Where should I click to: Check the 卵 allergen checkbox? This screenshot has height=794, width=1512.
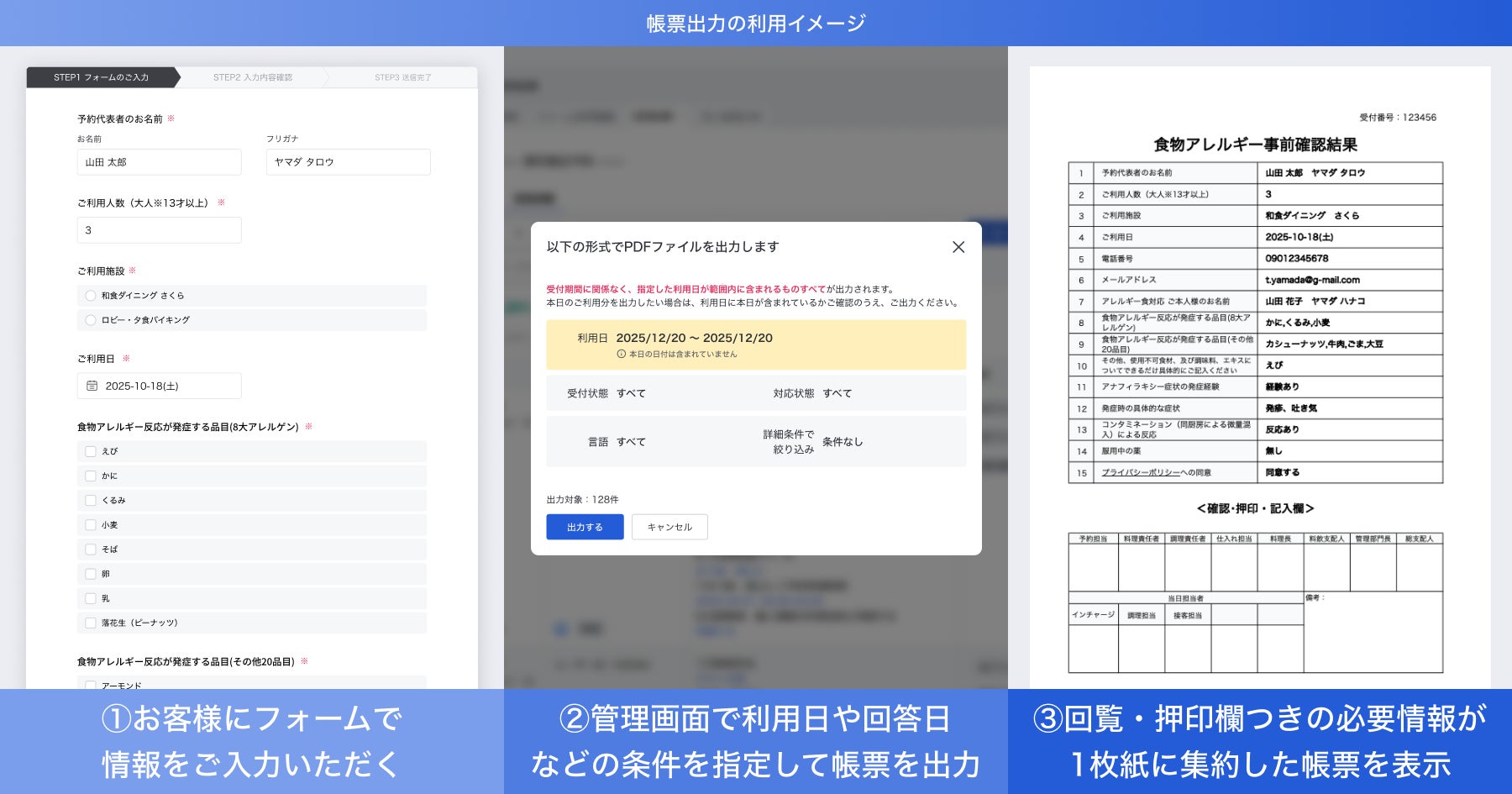pos(91,574)
